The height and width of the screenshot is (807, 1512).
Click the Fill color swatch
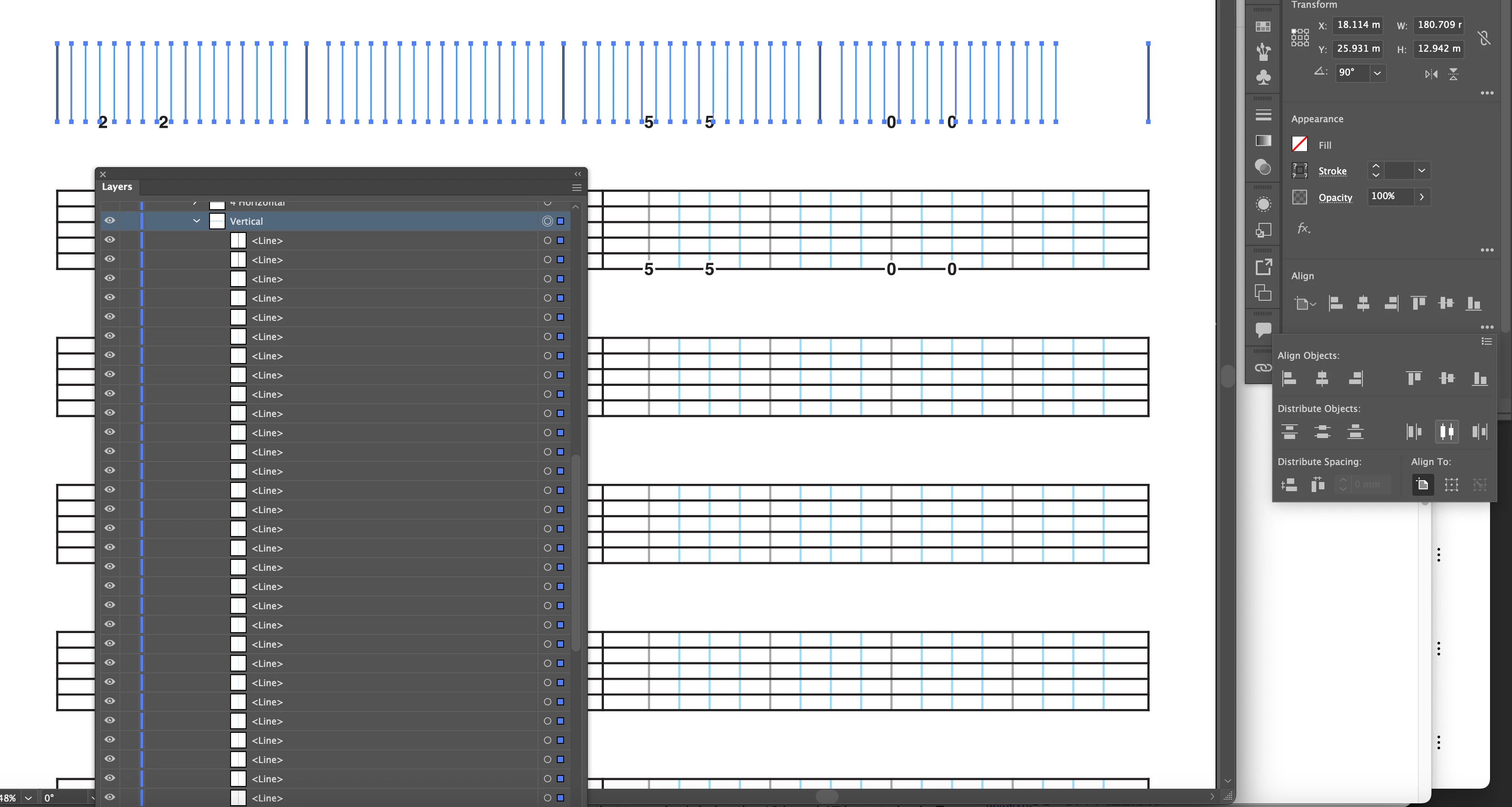coord(1300,145)
